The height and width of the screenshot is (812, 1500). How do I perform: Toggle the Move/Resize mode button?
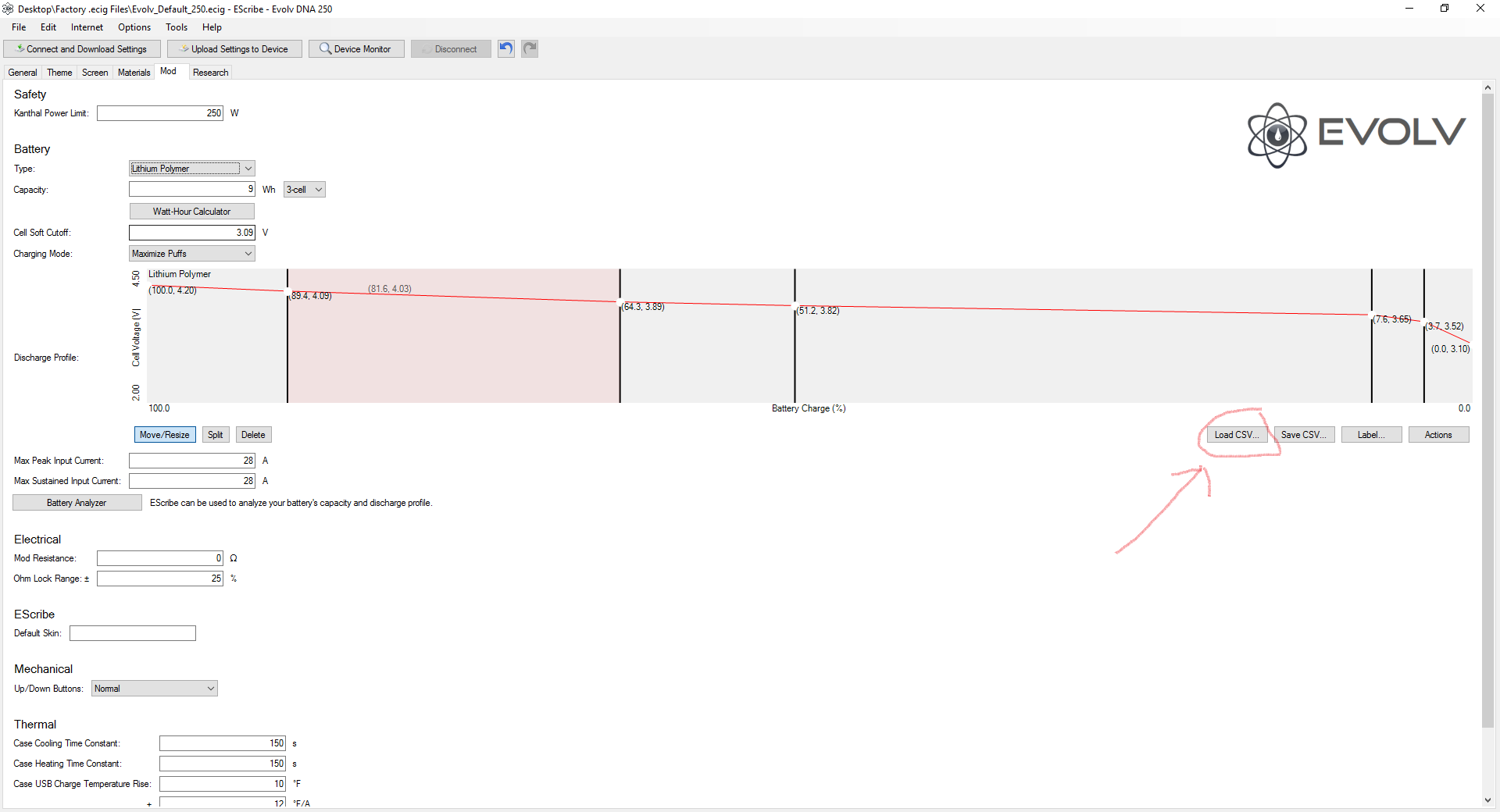pos(165,435)
